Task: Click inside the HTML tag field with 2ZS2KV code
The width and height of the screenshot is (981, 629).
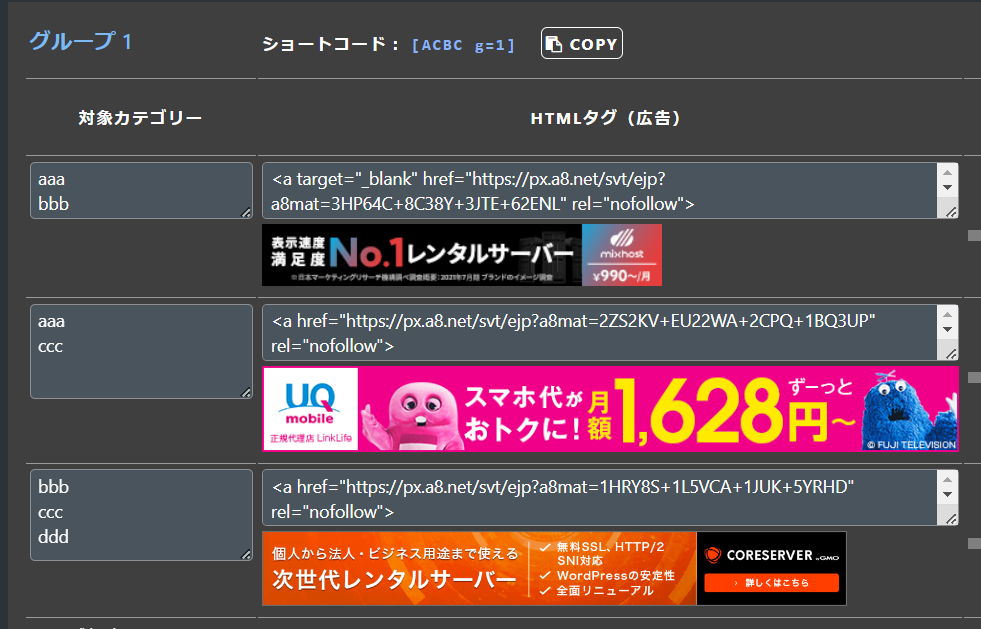Action: pyautogui.click(x=600, y=333)
